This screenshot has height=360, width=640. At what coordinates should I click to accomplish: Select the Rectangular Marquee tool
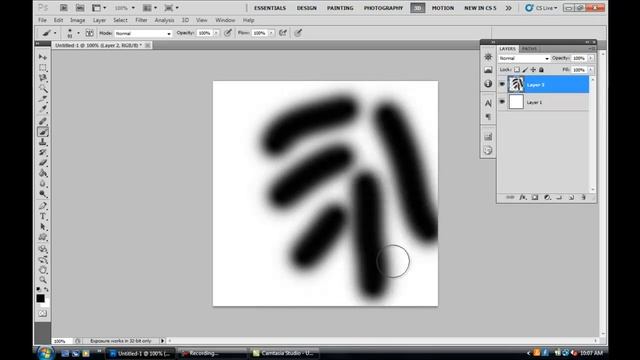tap(42, 67)
